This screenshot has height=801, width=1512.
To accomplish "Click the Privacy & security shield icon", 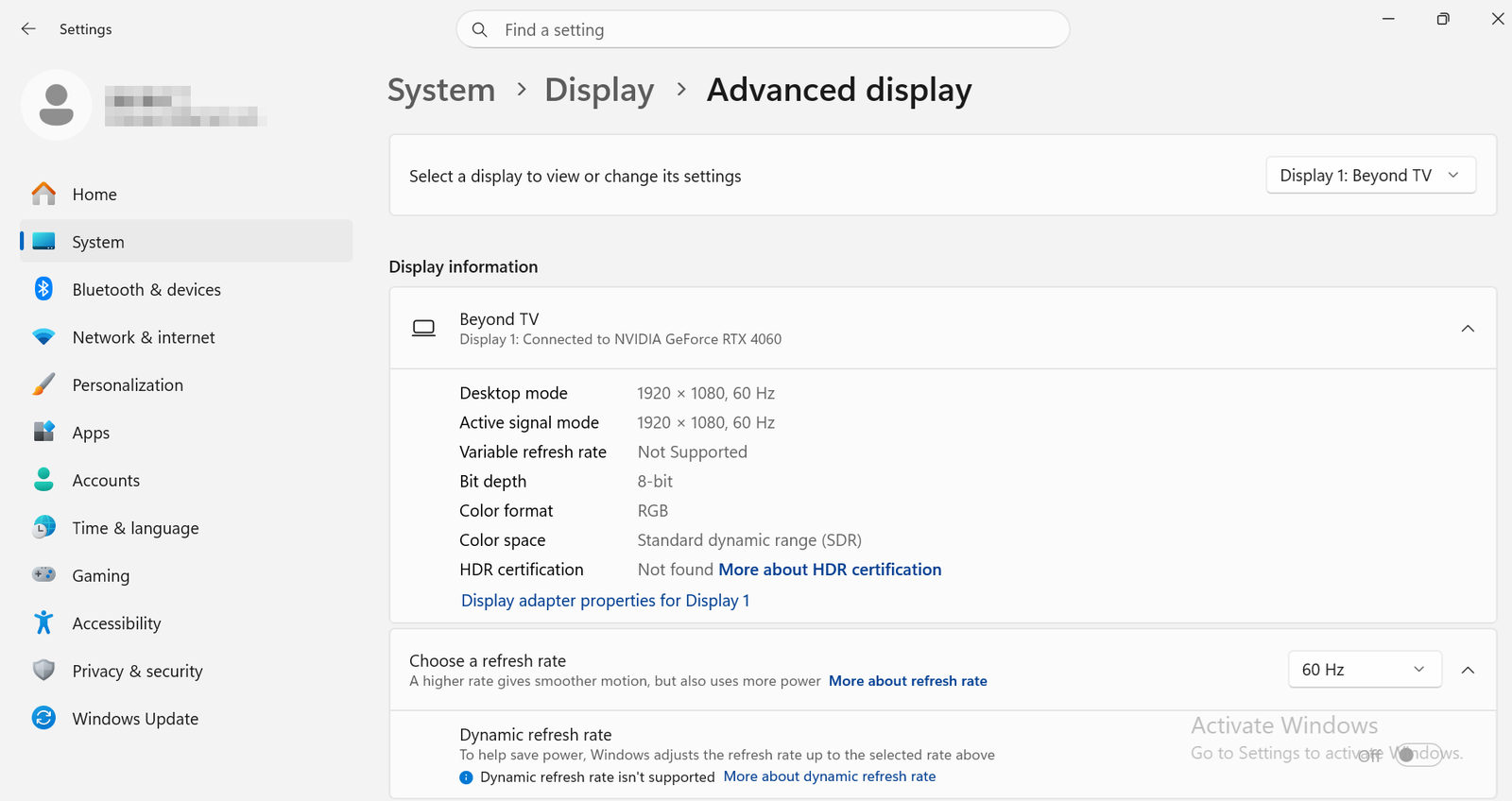I will 43,671.
